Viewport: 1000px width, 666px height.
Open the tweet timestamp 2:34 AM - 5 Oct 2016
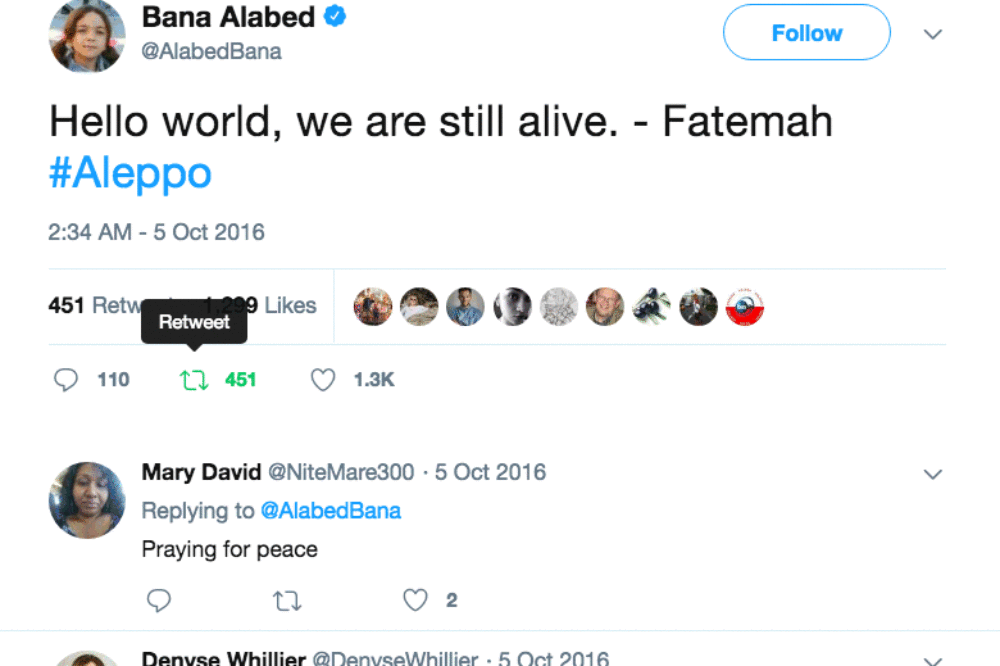pos(156,232)
